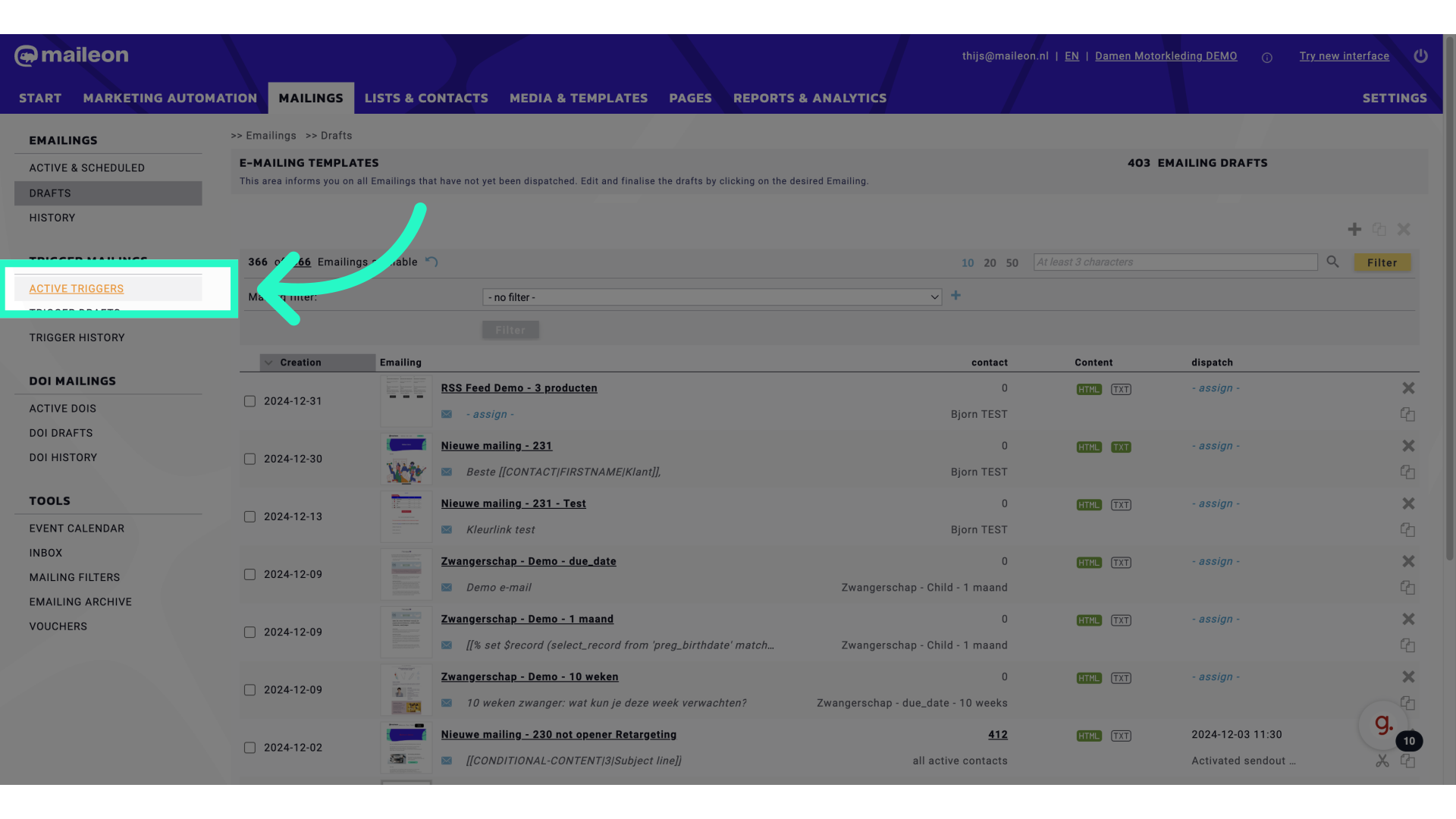Image resolution: width=1456 pixels, height=819 pixels.
Task: Click the copy icon next to RSS Feed Demo
Action: pos(1407,414)
